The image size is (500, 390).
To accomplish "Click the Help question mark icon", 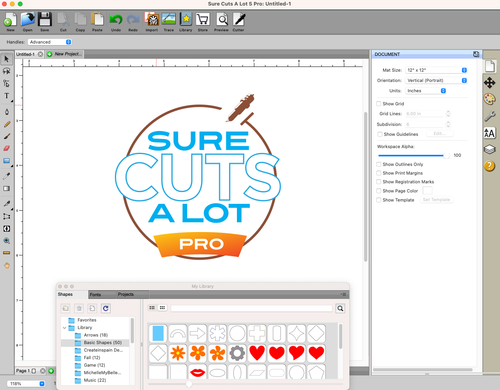I will [x=490, y=166].
